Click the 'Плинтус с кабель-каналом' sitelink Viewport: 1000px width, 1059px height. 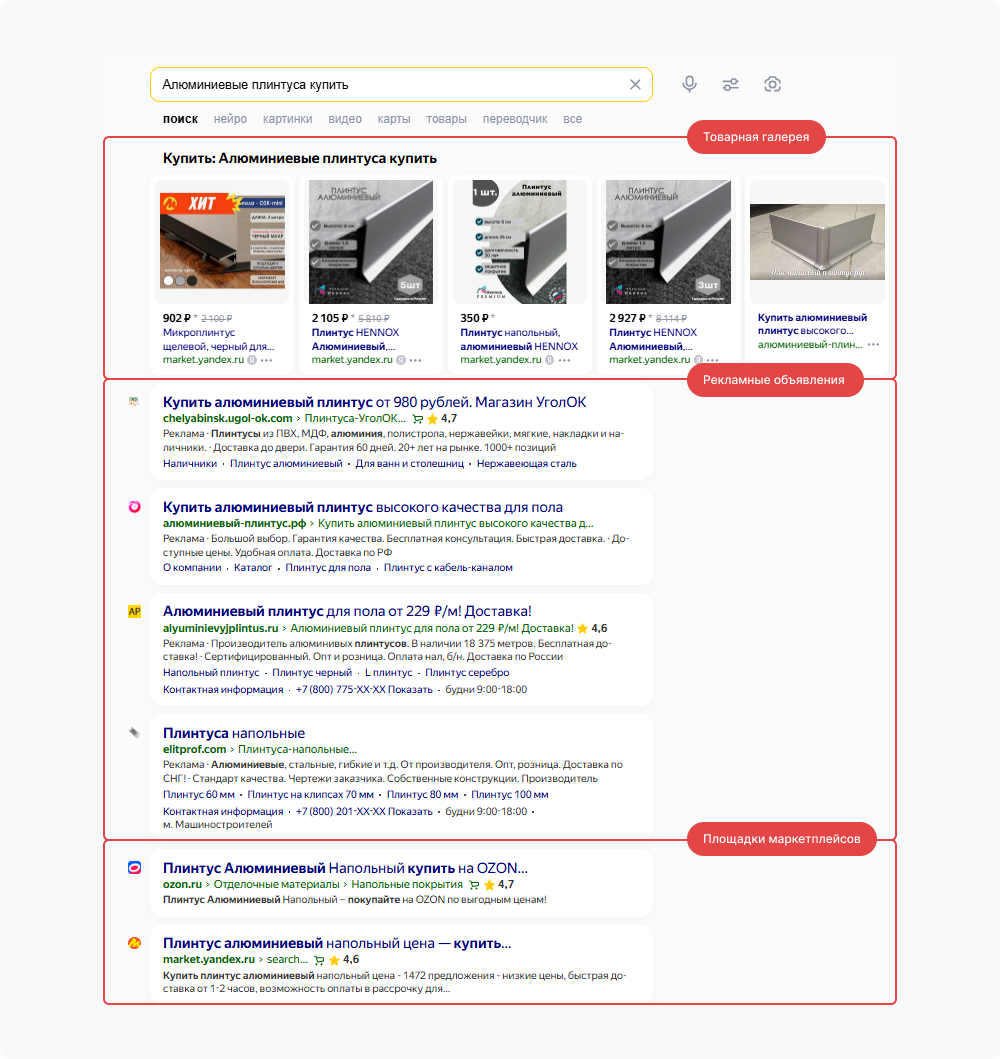pos(448,568)
